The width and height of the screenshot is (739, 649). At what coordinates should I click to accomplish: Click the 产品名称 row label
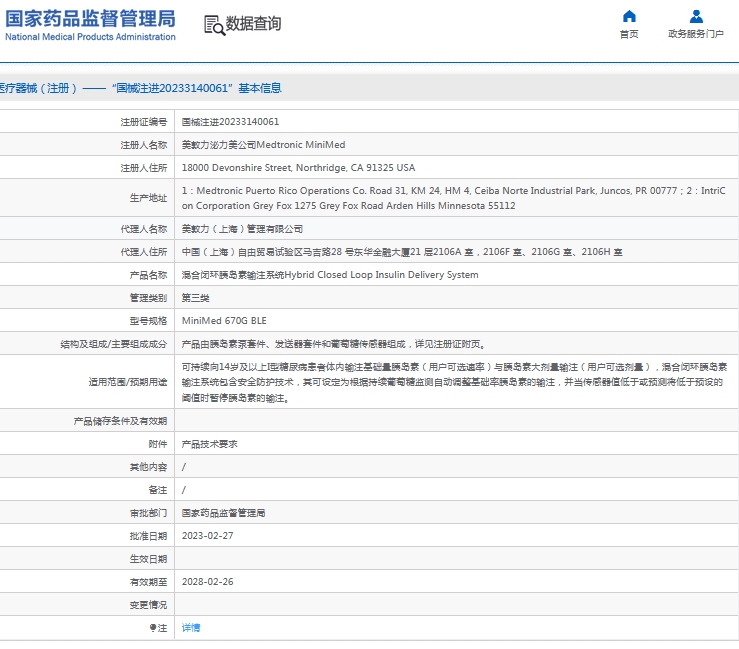point(148,275)
